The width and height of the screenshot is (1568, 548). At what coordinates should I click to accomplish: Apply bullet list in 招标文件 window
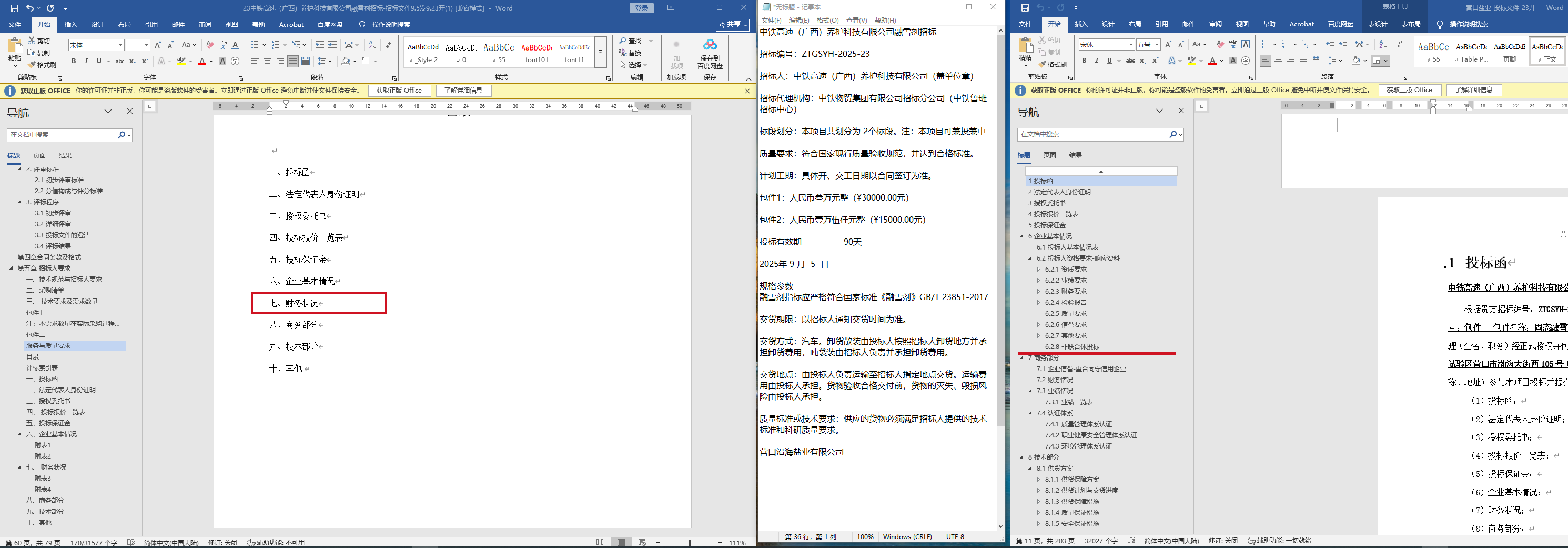[255, 44]
